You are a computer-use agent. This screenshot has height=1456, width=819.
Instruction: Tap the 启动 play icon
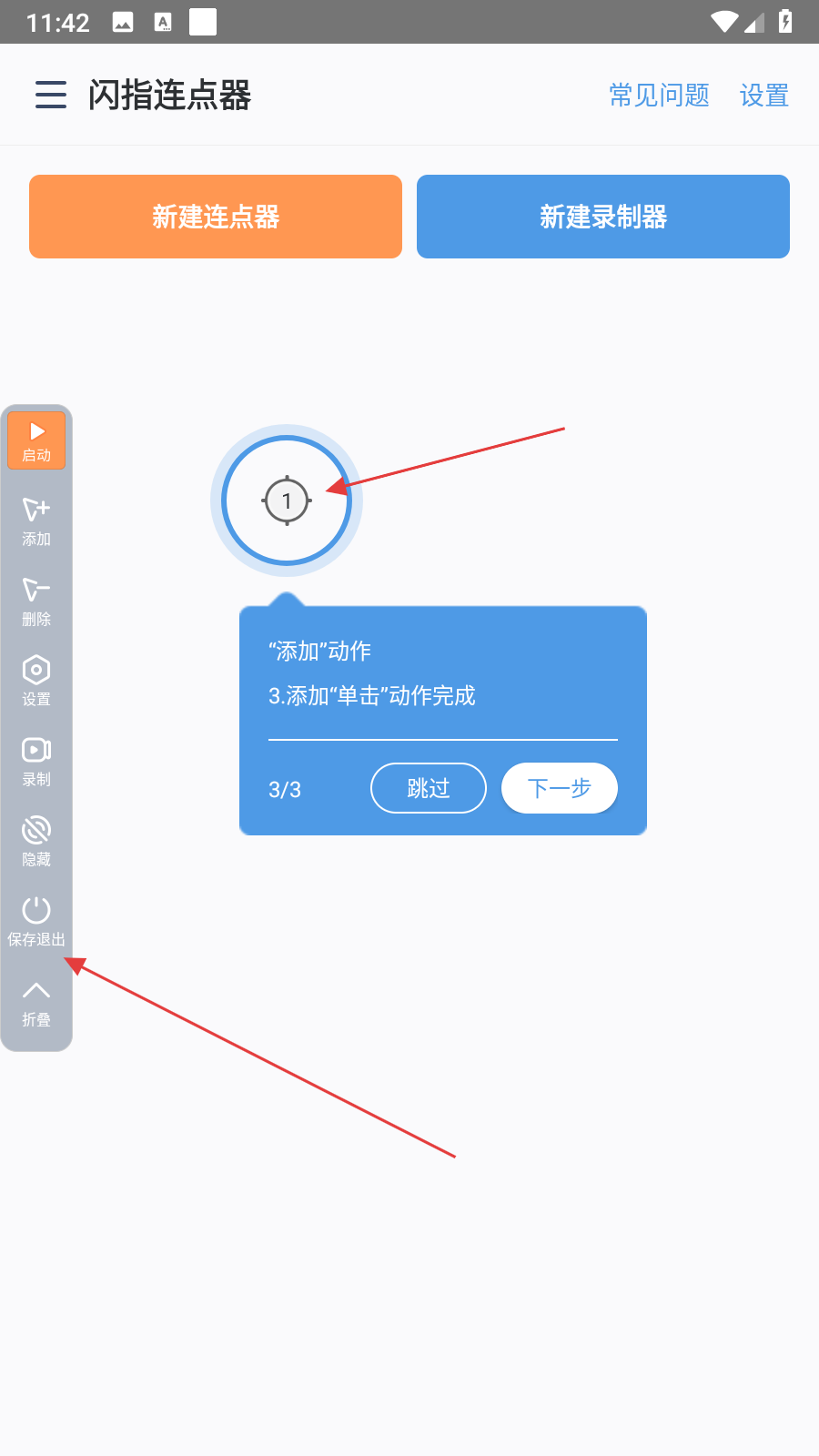click(36, 440)
